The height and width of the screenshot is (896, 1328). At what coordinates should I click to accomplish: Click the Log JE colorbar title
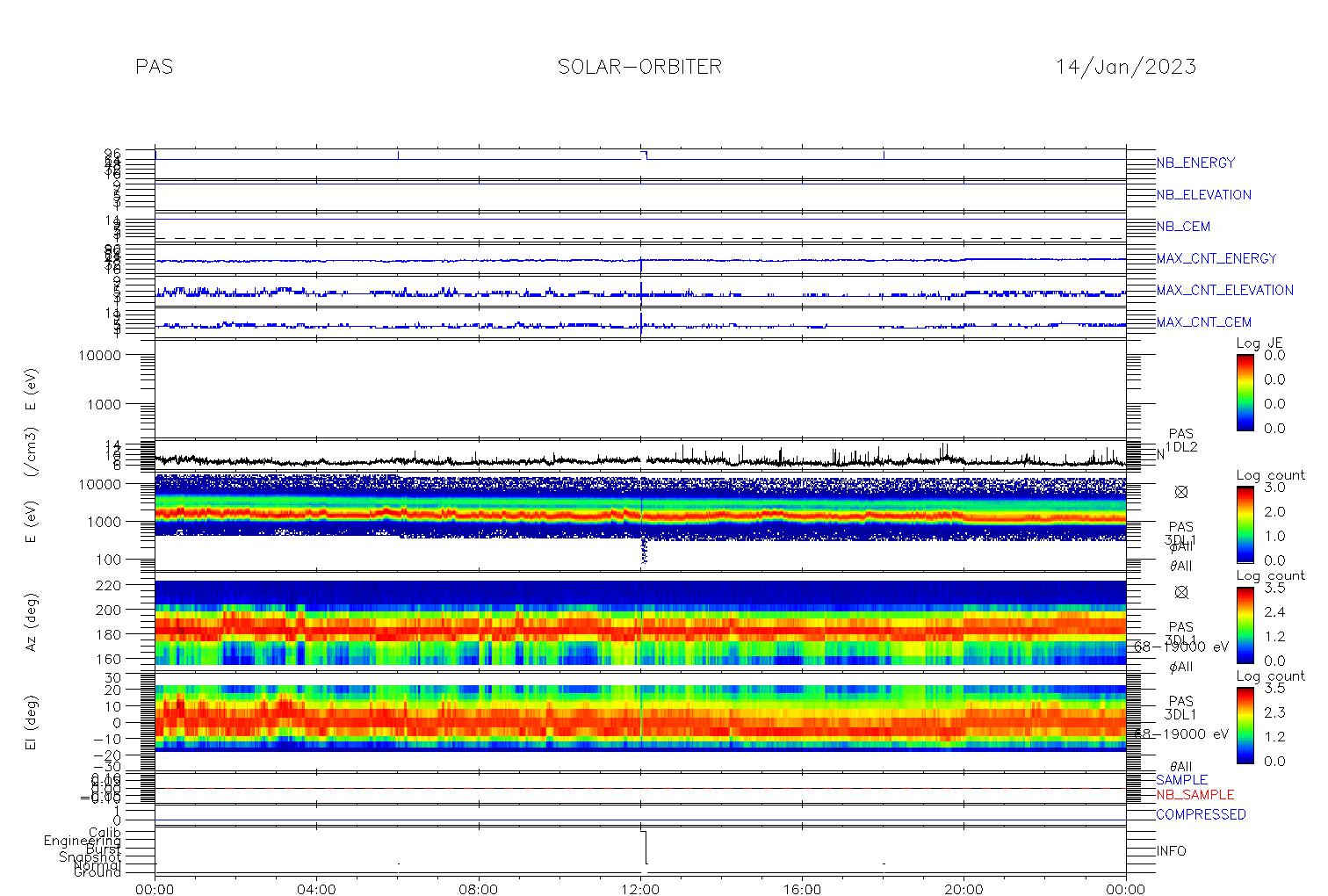click(1260, 343)
